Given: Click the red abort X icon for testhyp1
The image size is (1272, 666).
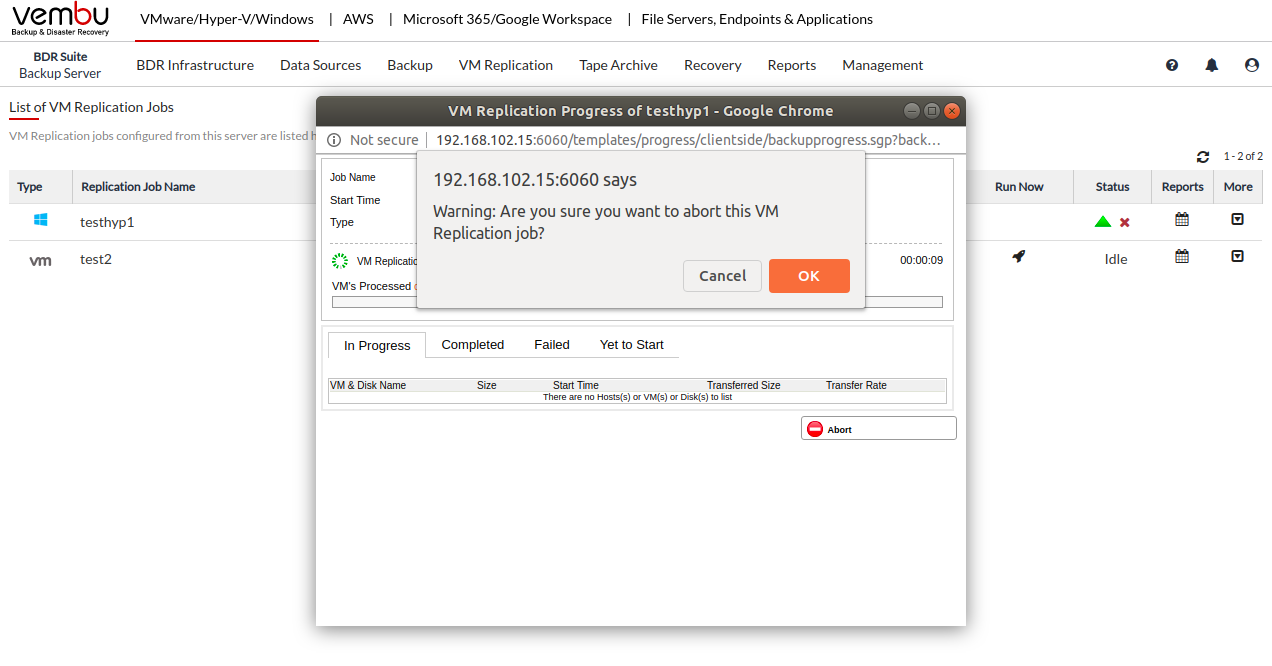Looking at the screenshot, I should point(1125,222).
